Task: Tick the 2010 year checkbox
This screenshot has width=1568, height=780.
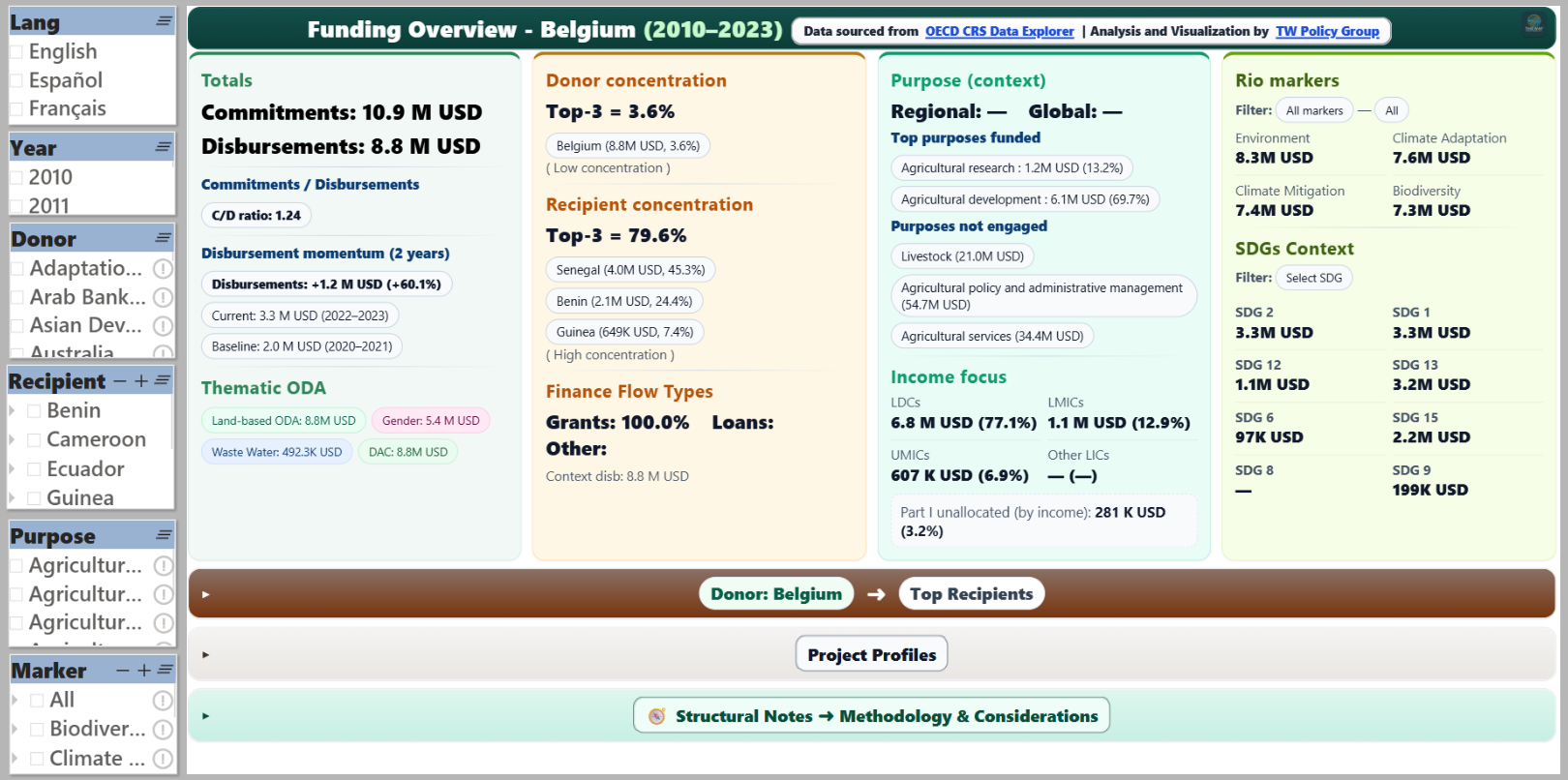Action: [x=16, y=177]
